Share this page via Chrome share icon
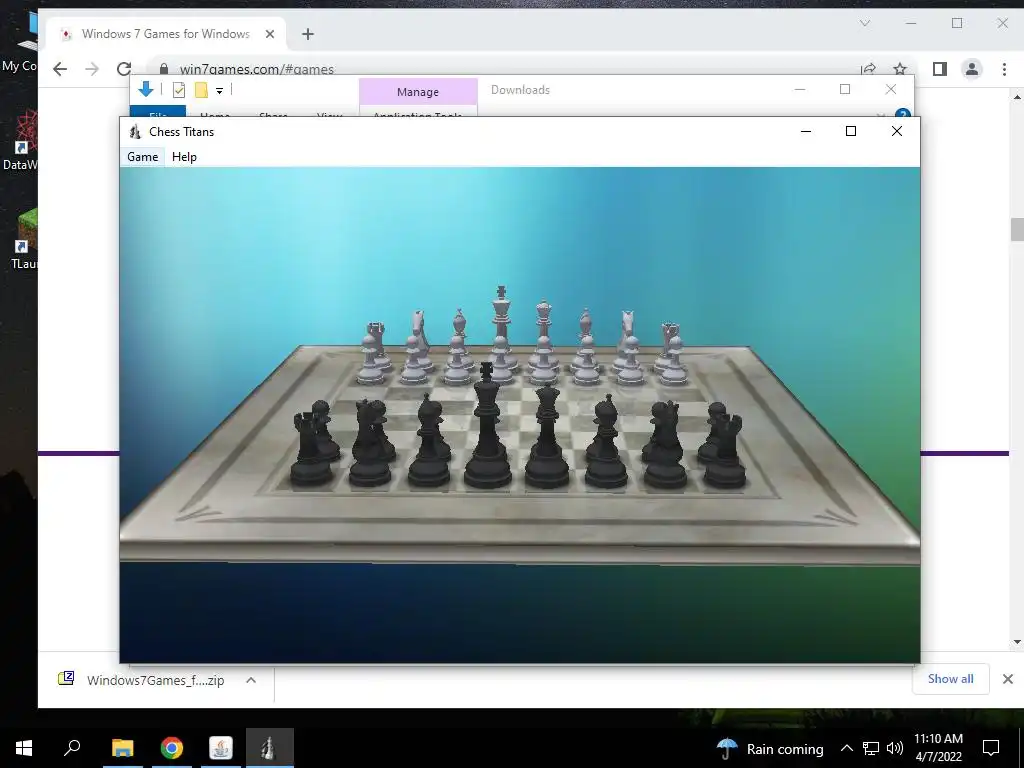The width and height of the screenshot is (1024, 768). tap(869, 69)
